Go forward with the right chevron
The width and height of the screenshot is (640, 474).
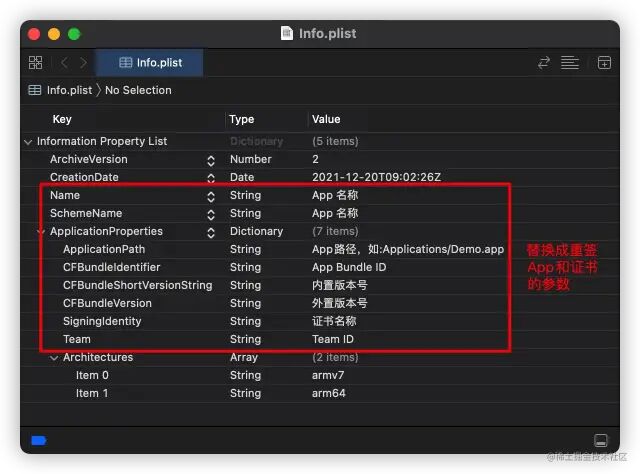tap(84, 62)
